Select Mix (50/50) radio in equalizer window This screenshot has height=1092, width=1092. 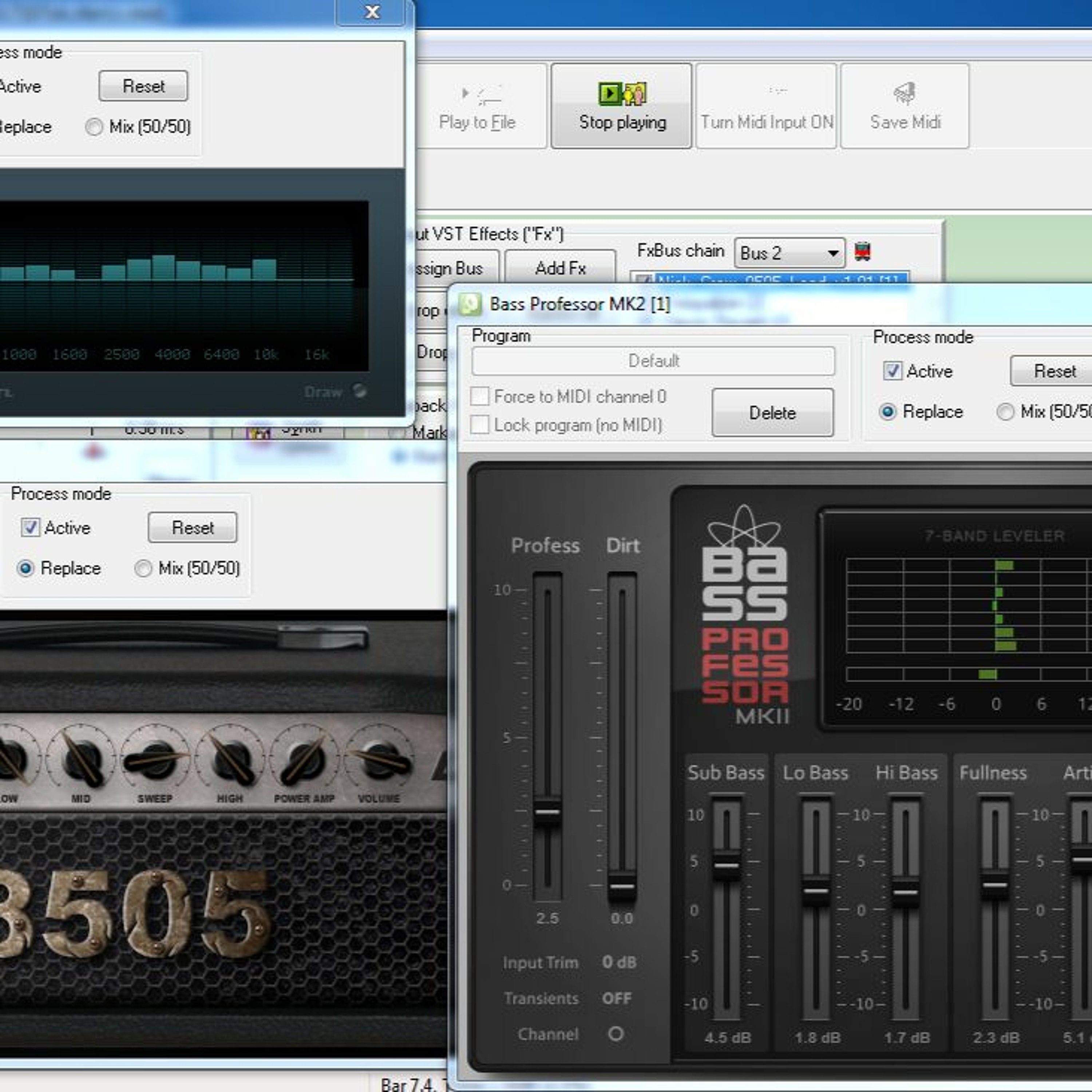[94, 127]
